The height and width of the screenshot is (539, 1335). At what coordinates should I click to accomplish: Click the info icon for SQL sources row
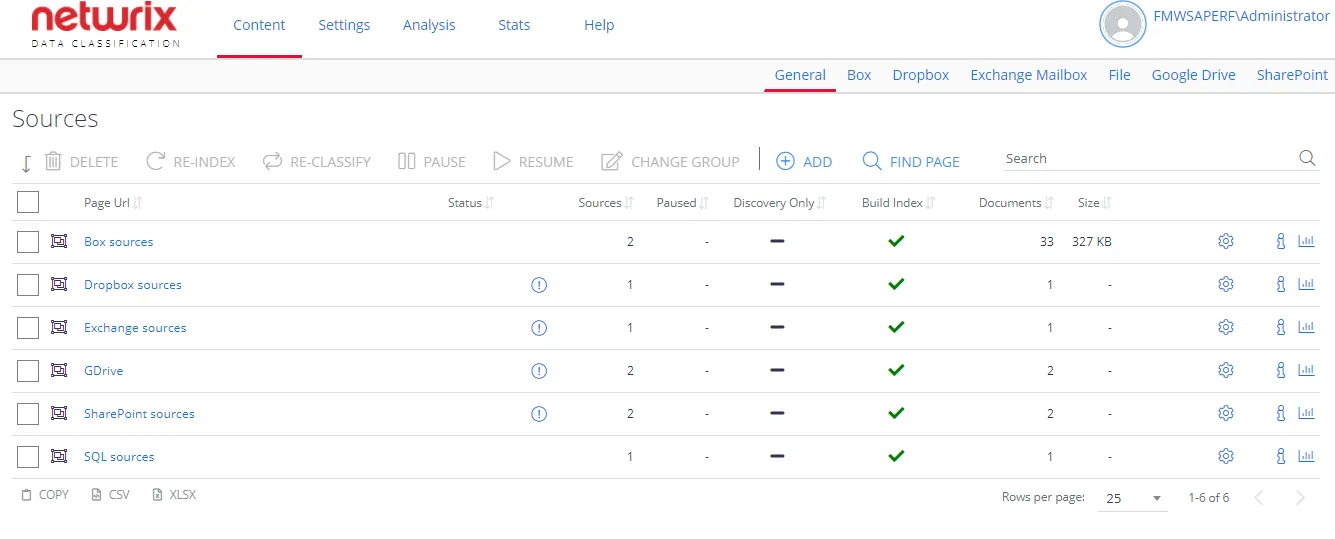1280,456
